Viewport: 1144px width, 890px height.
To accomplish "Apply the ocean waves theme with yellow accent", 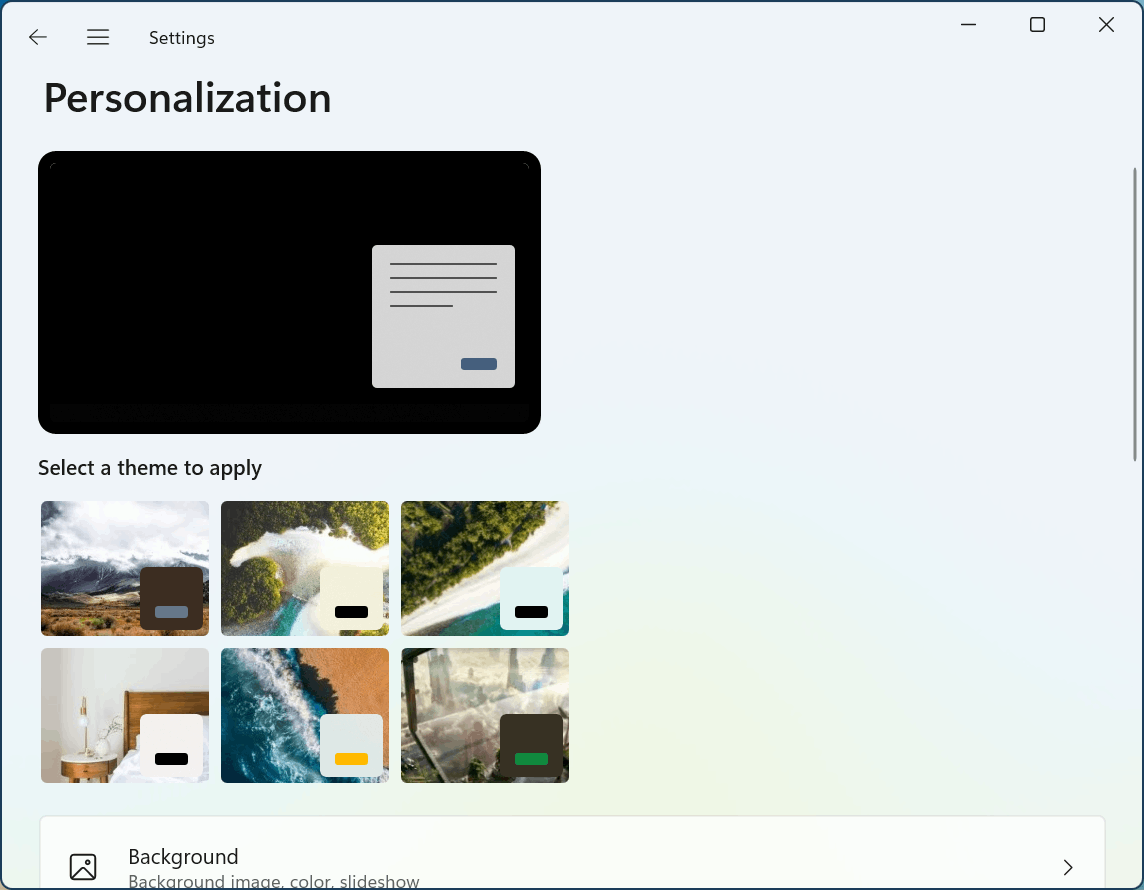I will point(305,716).
